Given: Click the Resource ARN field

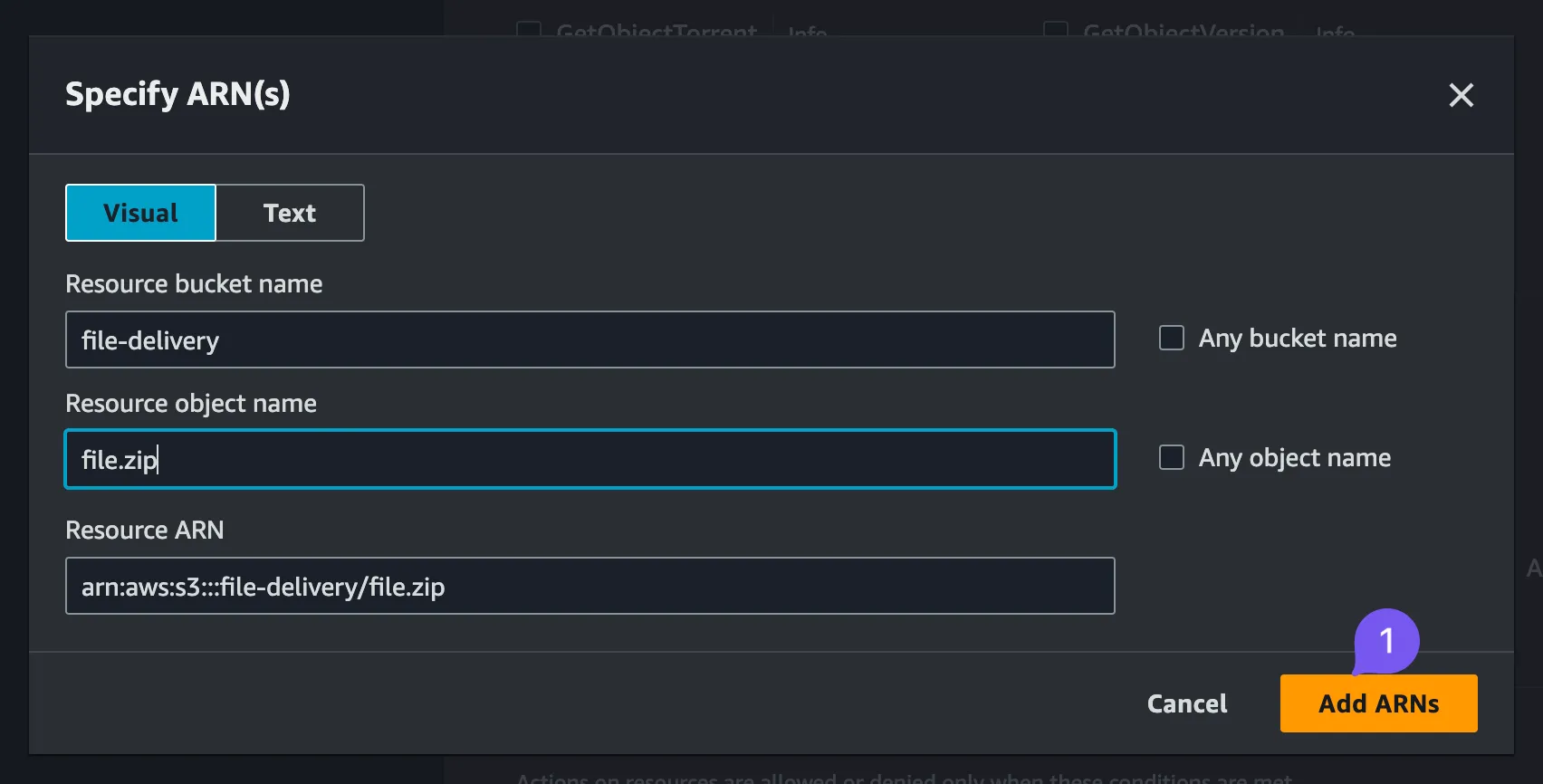Looking at the screenshot, I should (x=590, y=586).
